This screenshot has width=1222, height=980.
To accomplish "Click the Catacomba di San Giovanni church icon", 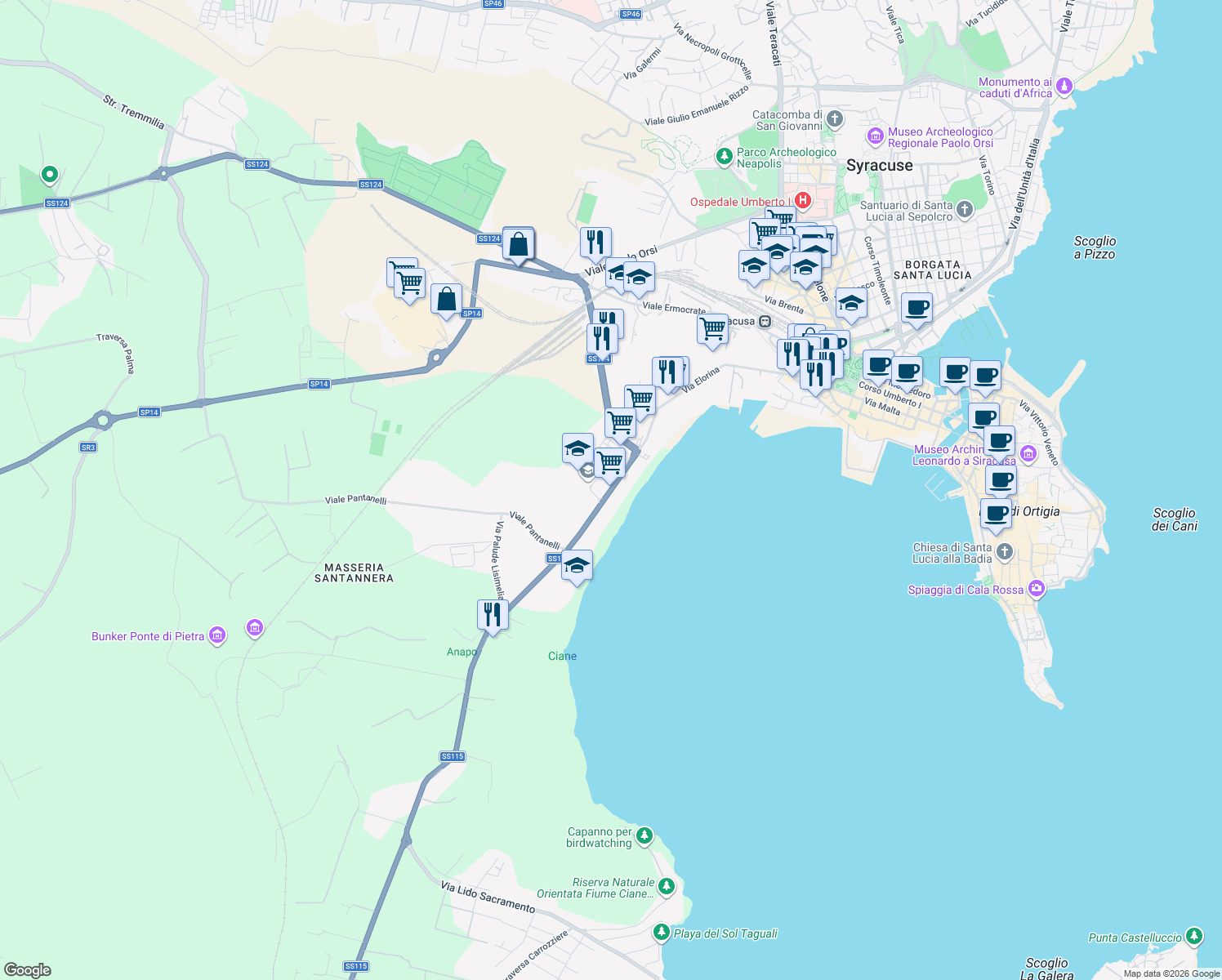I will [x=834, y=118].
